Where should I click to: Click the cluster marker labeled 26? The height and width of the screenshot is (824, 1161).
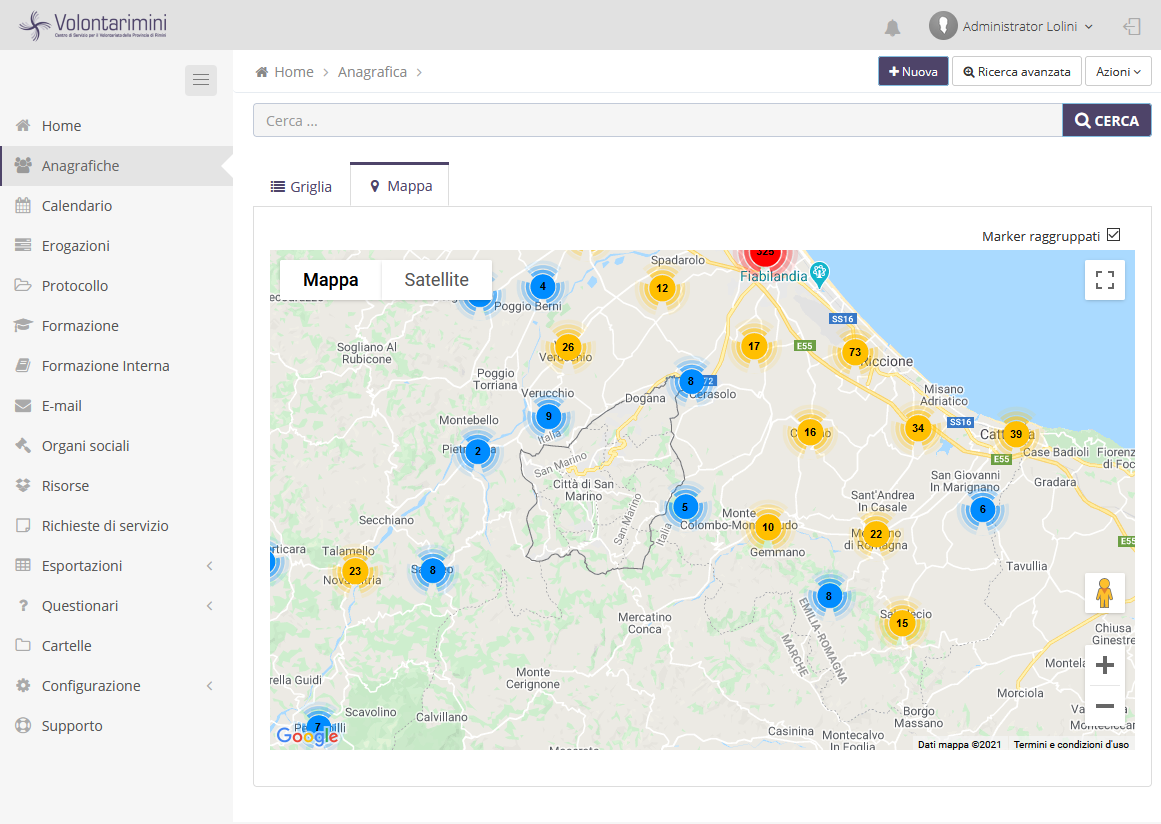tap(568, 346)
